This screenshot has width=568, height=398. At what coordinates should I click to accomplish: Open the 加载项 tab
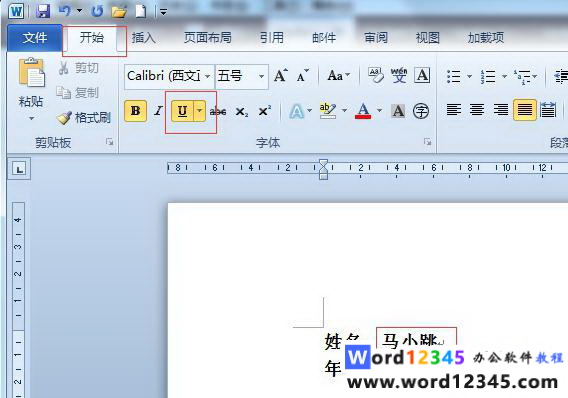coord(486,38)
